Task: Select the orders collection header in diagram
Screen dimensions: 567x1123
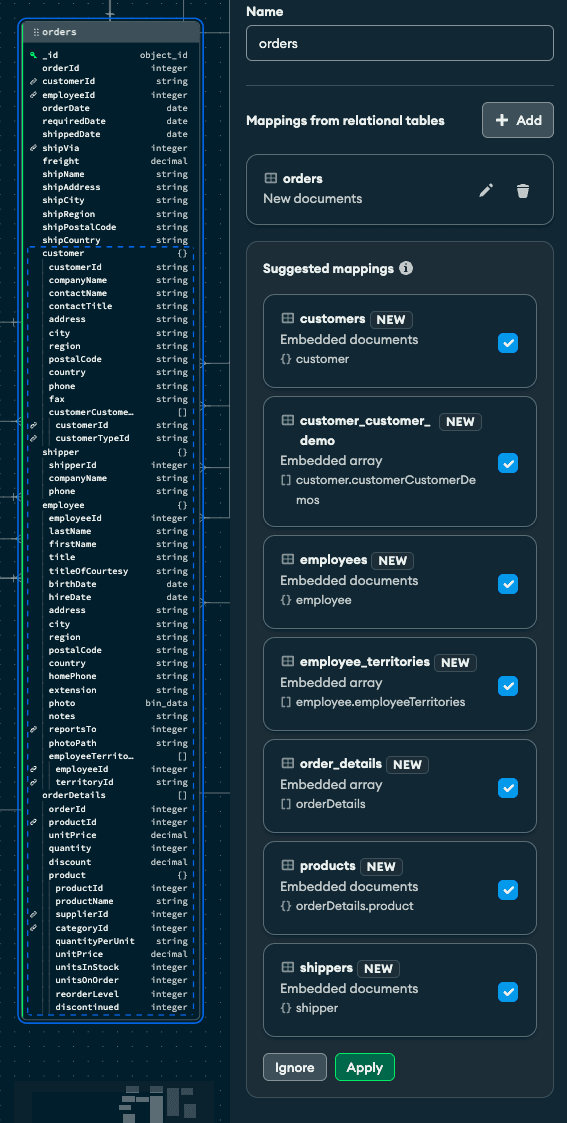Action: pyautogui.click(x=111, y=32)
